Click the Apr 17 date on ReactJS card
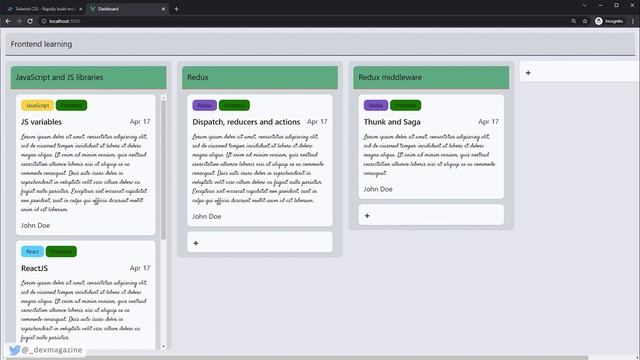This screenshot has width=640, height=360. point(140,268)
